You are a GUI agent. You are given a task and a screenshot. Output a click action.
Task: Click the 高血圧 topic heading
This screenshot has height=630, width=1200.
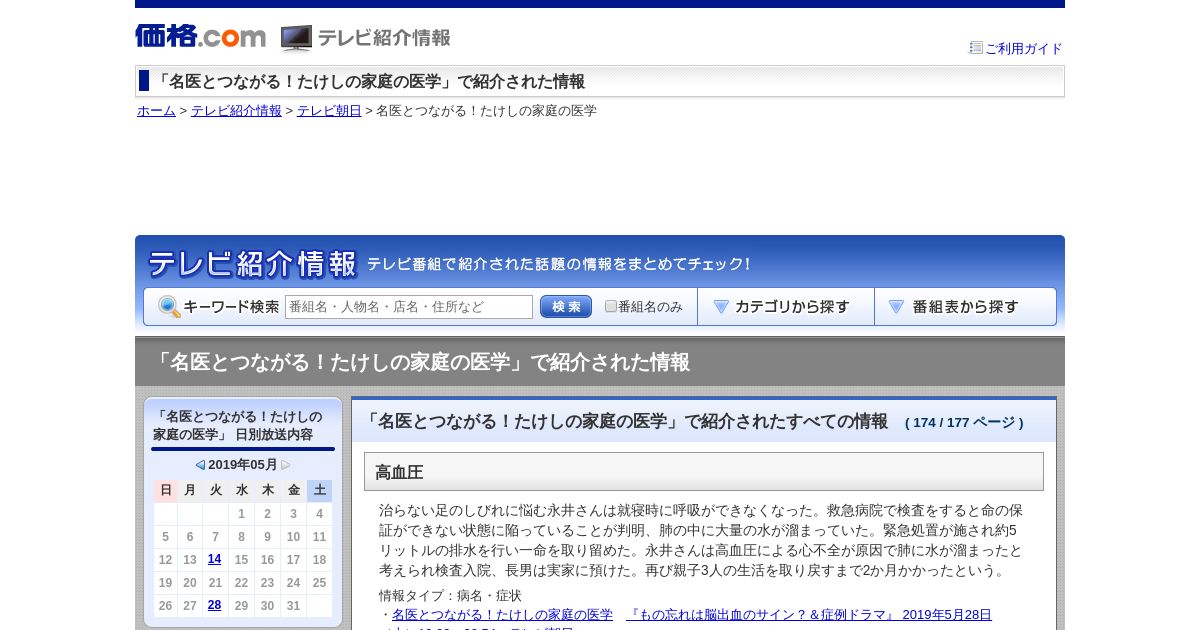pyautogui.click(x=704, y=472)
